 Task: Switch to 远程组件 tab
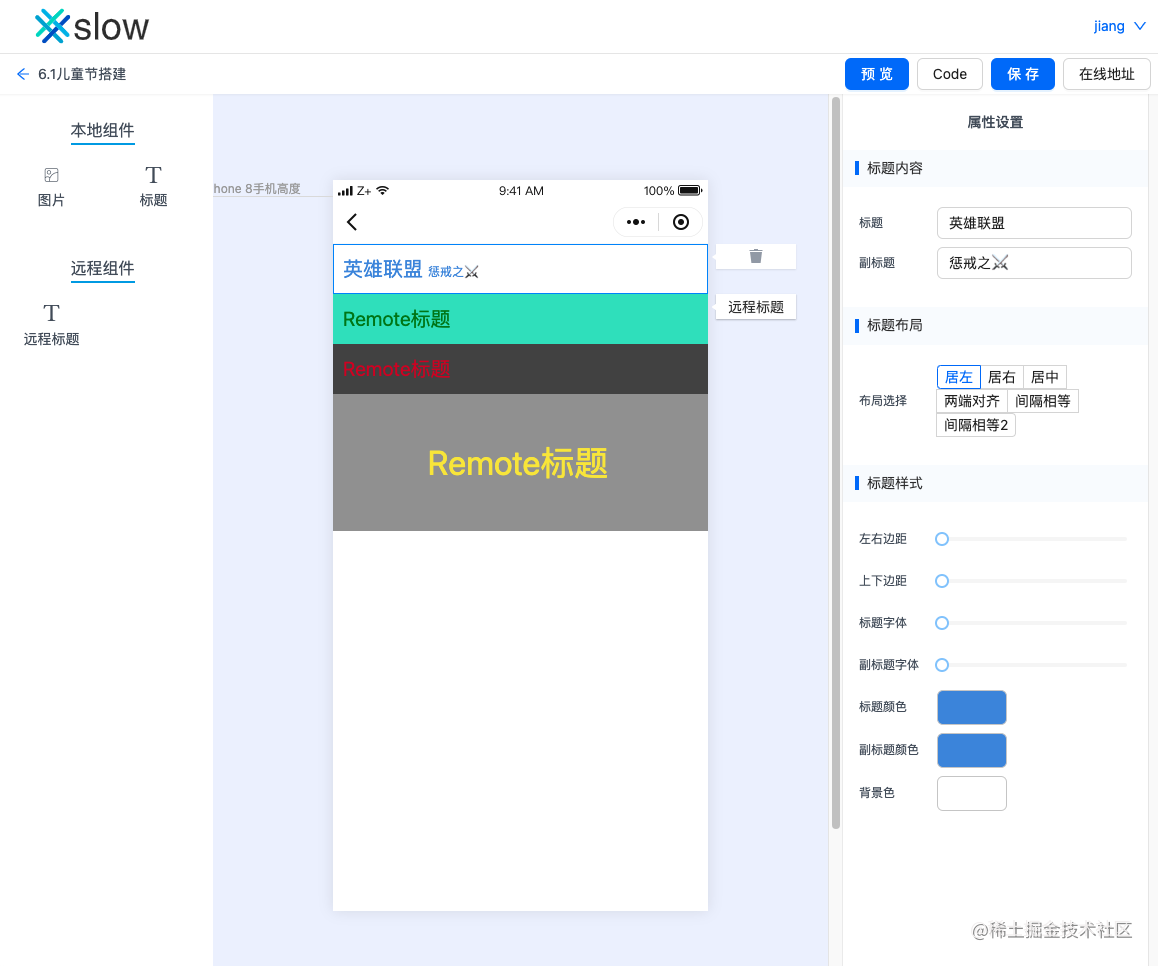(x=103, y=268)
